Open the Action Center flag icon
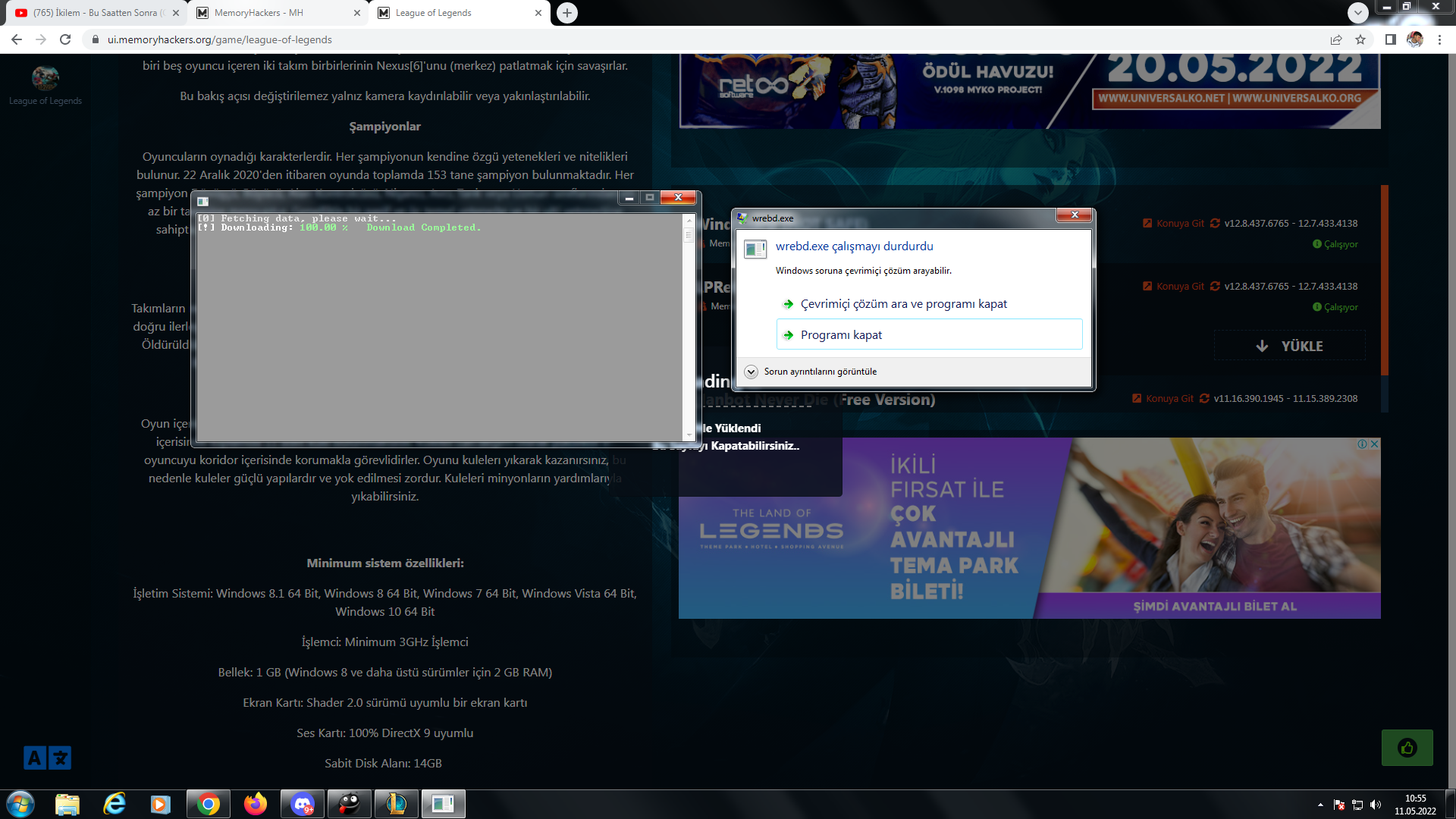Screen dimensions: 1456x819 (x=1339, y=805)
